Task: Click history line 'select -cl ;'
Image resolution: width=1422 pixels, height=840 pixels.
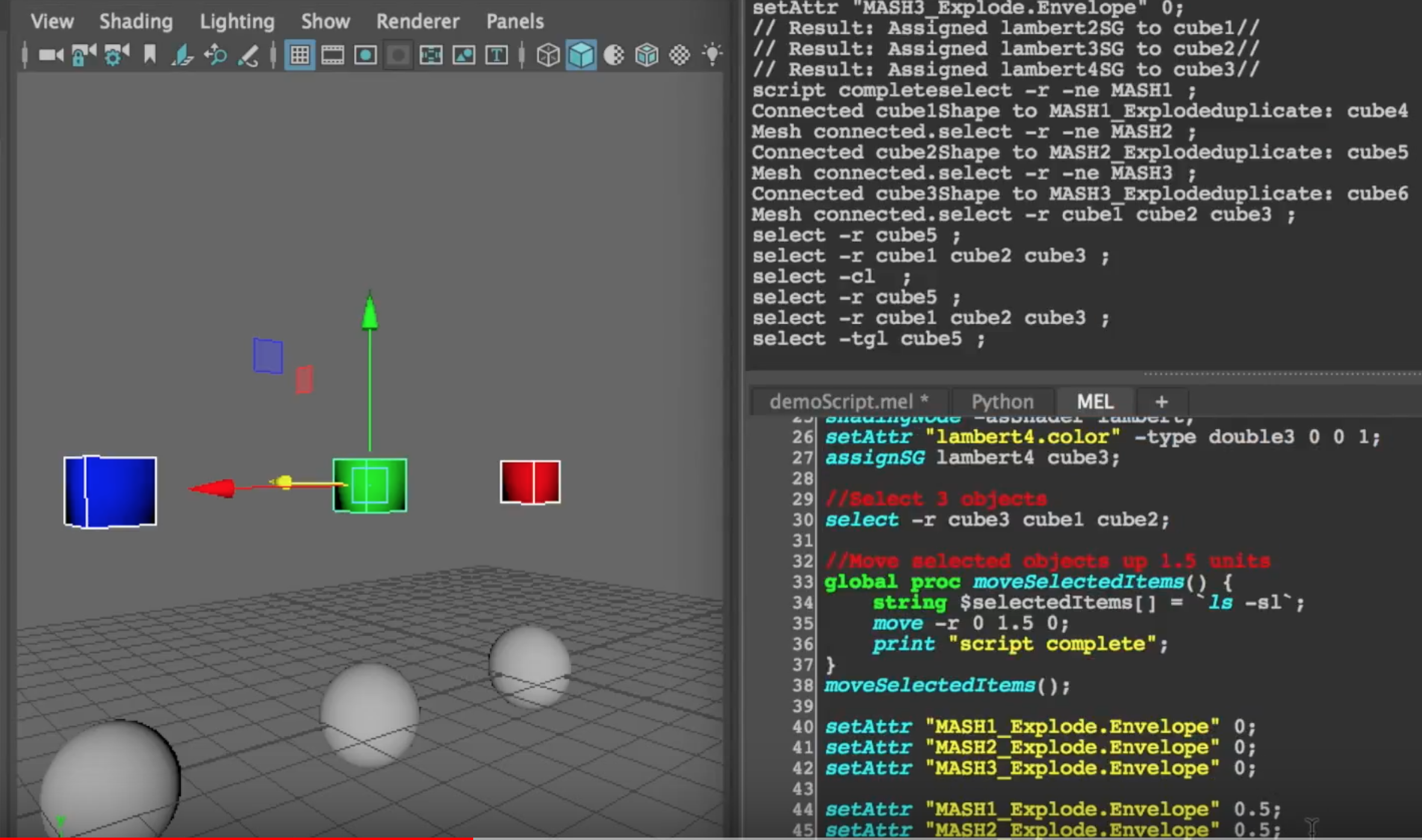Action: [x=831, y=277]
